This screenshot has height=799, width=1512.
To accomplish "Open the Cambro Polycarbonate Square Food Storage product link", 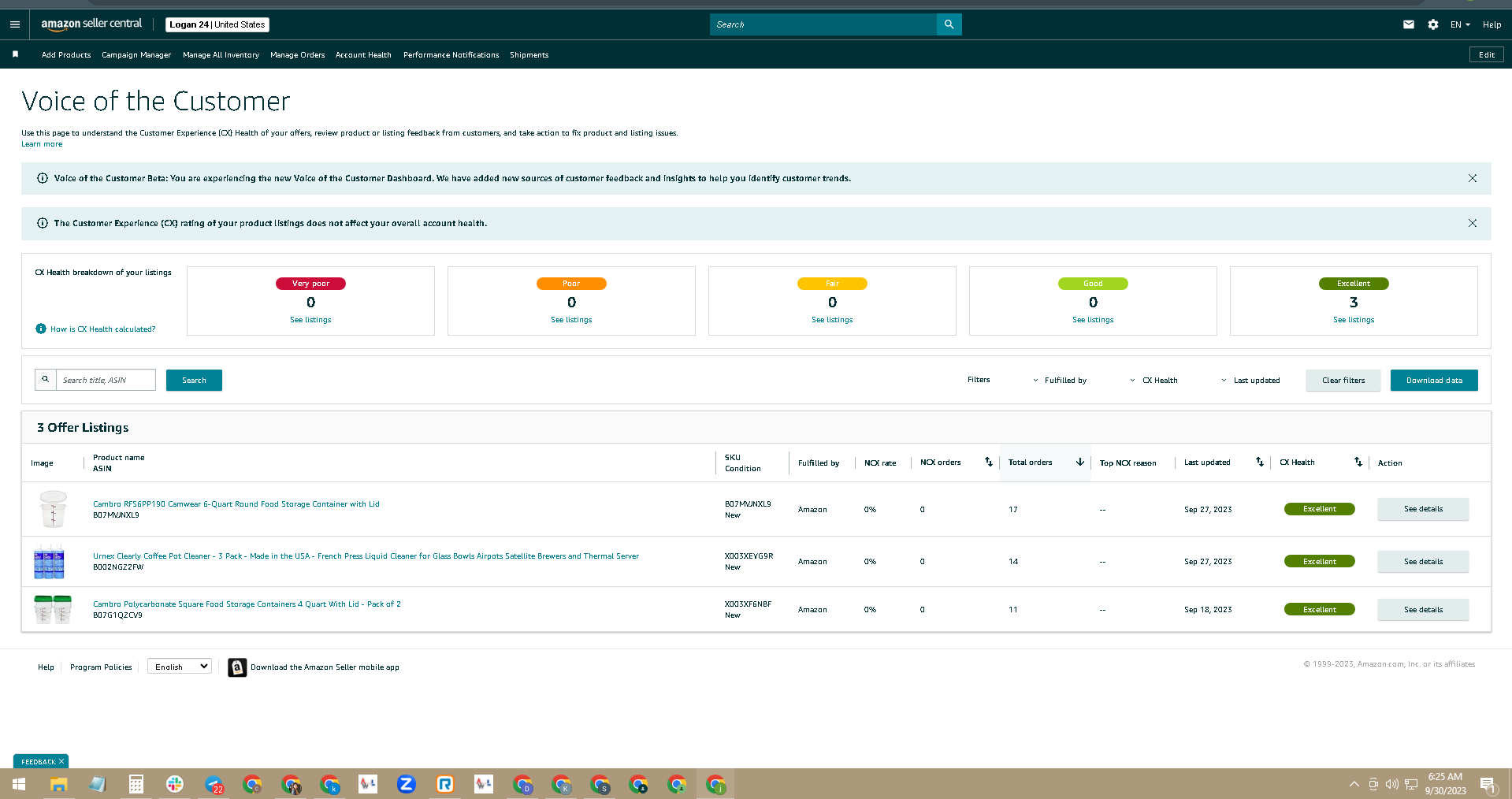I will (x=247, y=604).
